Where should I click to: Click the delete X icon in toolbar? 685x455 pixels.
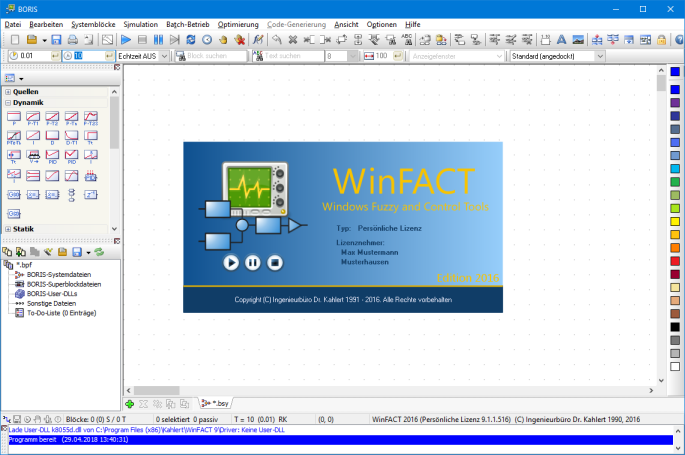coord(293,40)
